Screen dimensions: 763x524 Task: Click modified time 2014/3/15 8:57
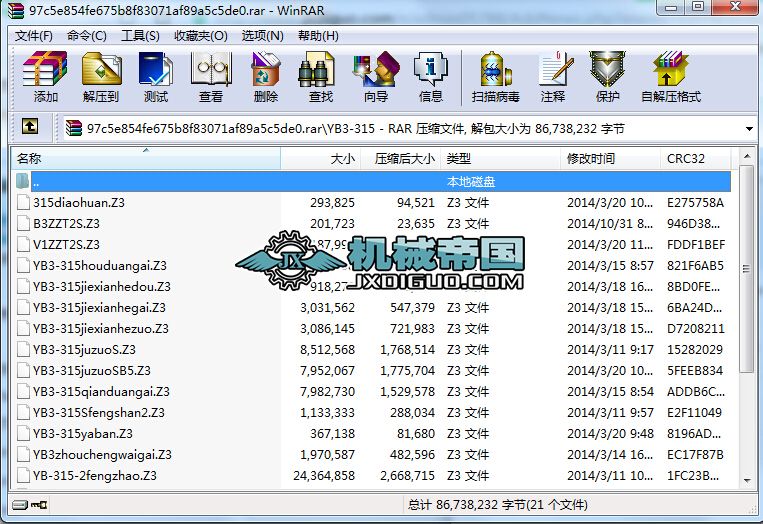coord(610,265)
